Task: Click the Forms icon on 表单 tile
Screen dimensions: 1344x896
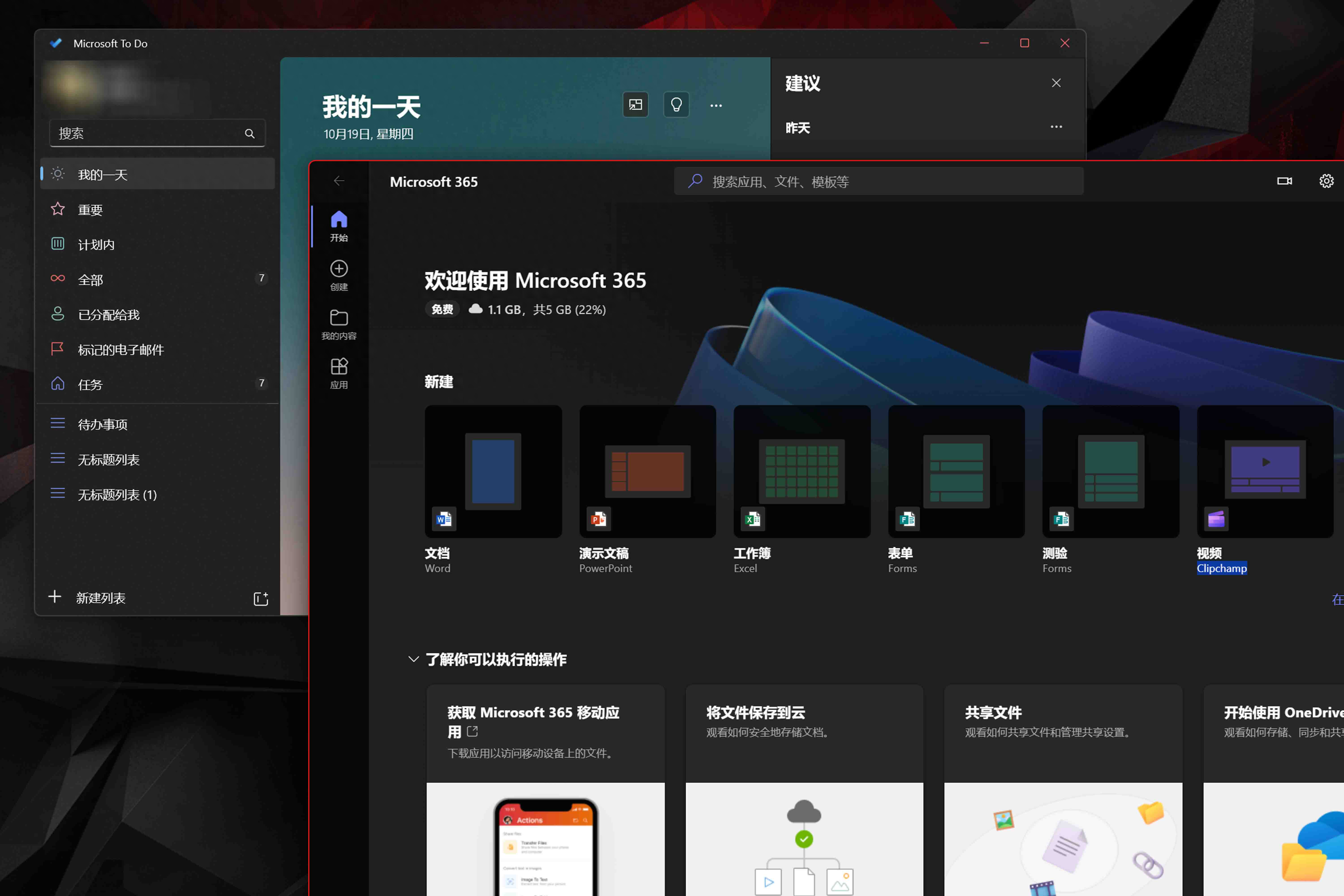Action: click(907, 519)
